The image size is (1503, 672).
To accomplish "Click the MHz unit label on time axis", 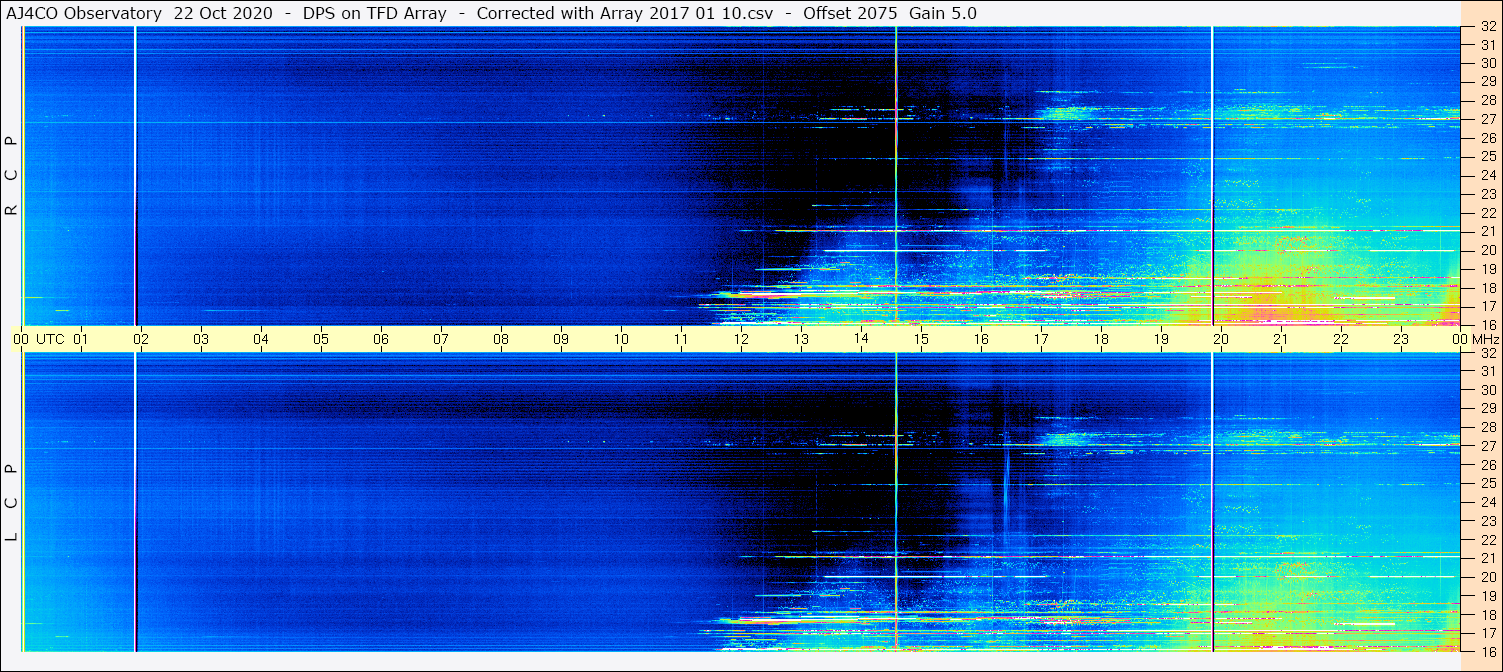I will click(x=1483, y=339).
